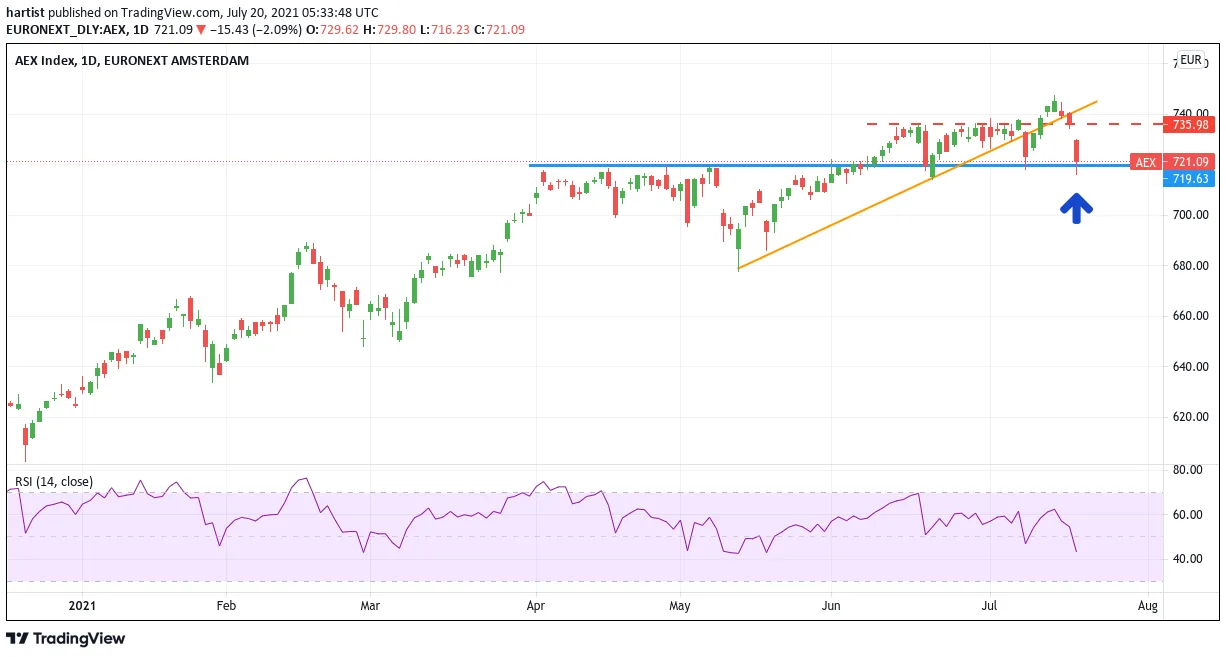The height and width of the screenshot is (657, 1226).
Task: Select the EUR currency label box
Action: coord(1191,60)
